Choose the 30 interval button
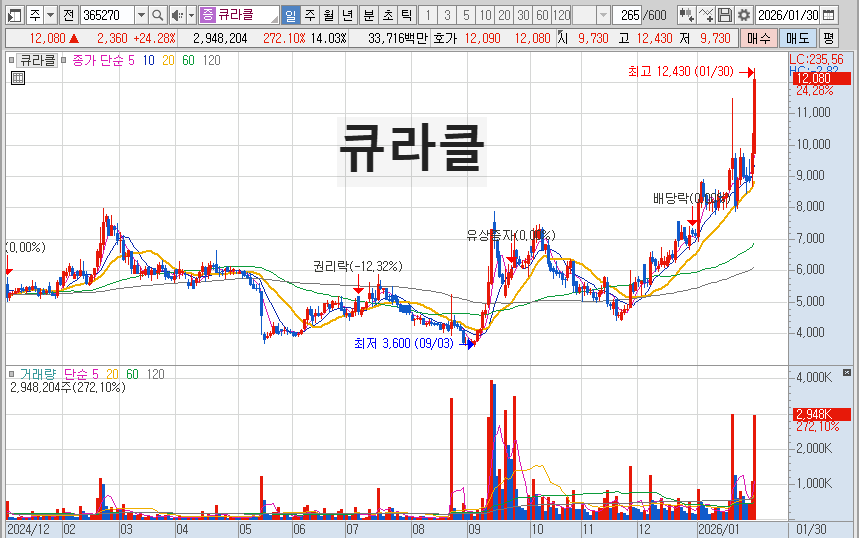The image size is (859, 538). click(x=523, y=15)
